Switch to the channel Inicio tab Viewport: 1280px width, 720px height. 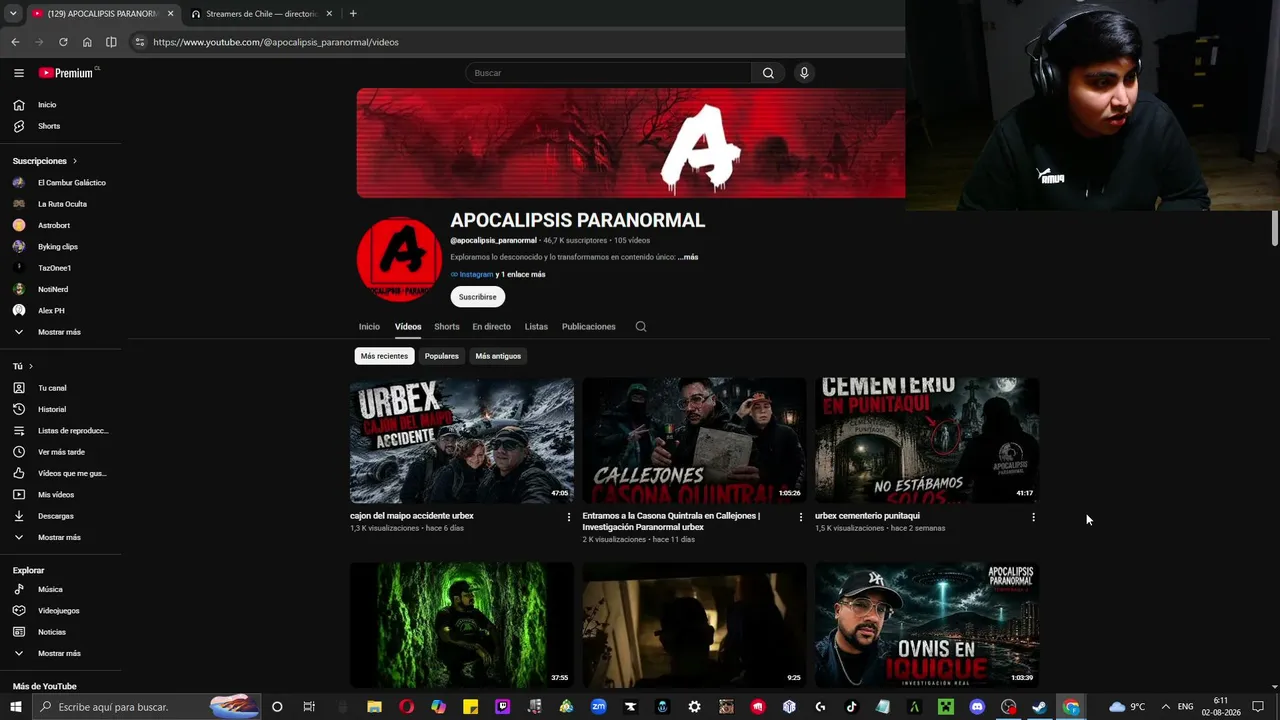[x=369, y=327]
